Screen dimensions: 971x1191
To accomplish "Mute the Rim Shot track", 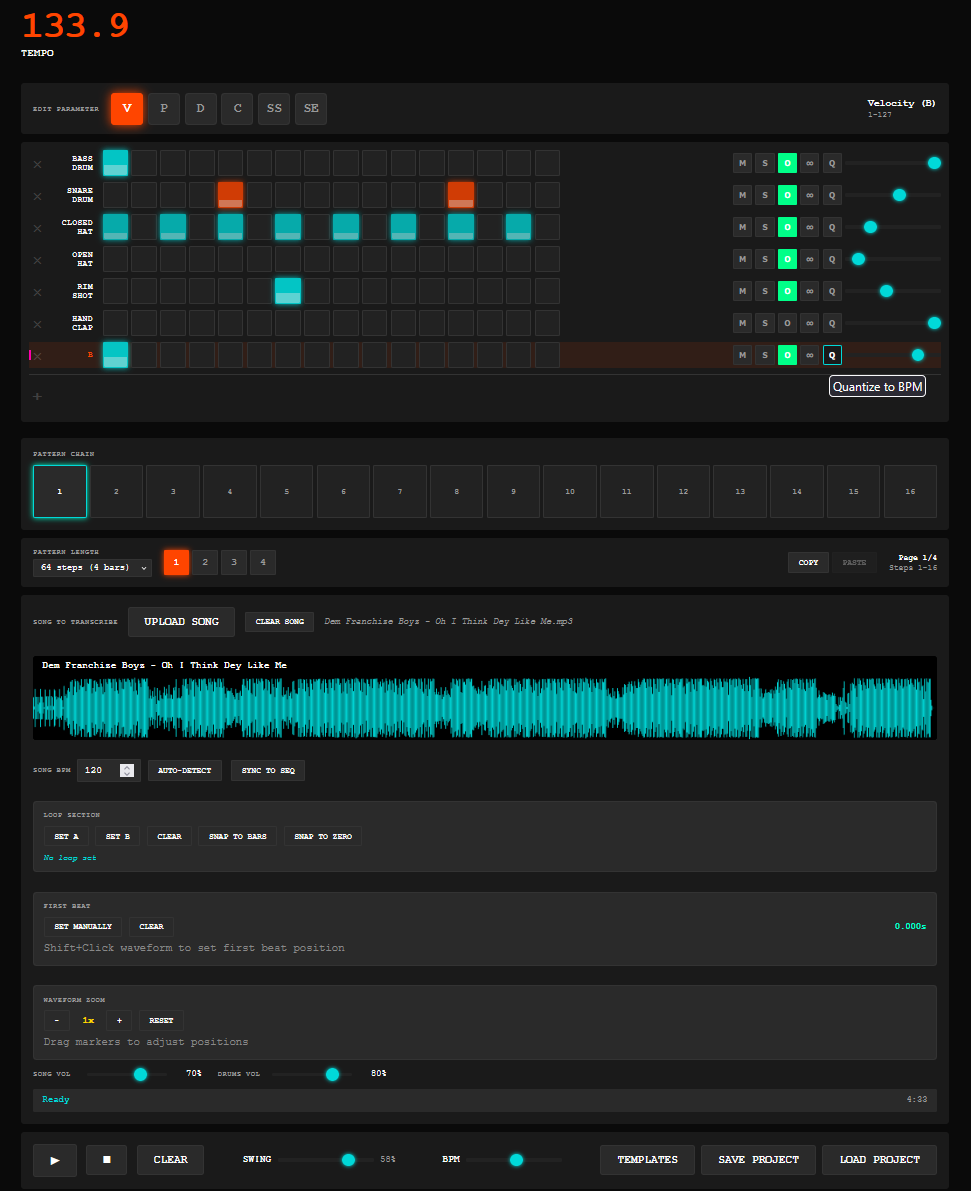I will pos(742,291).
